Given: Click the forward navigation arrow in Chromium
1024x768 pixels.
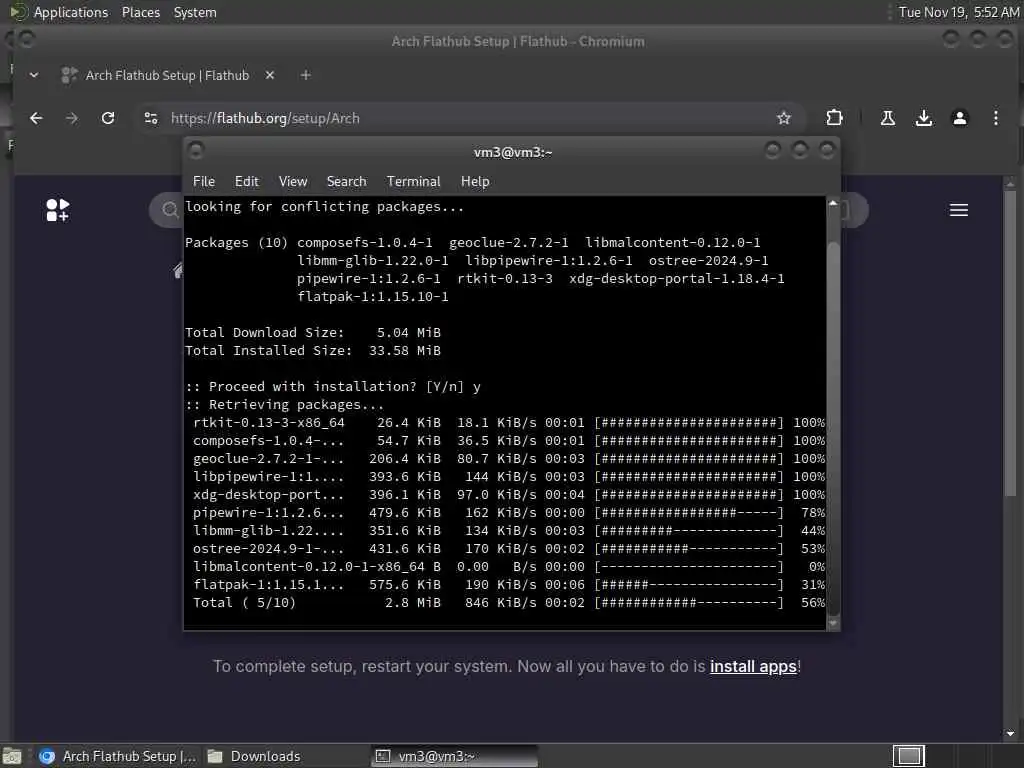Looking at the screenshot, I should click(72, 118).
